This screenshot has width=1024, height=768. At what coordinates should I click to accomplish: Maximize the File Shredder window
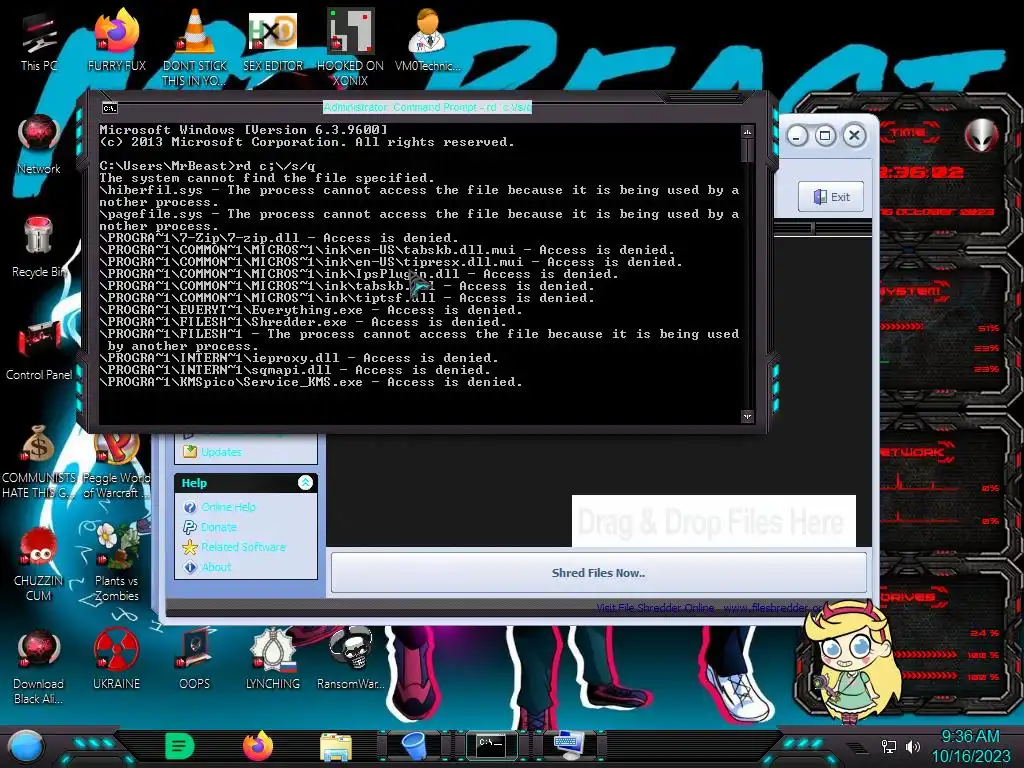click(825, 136)
